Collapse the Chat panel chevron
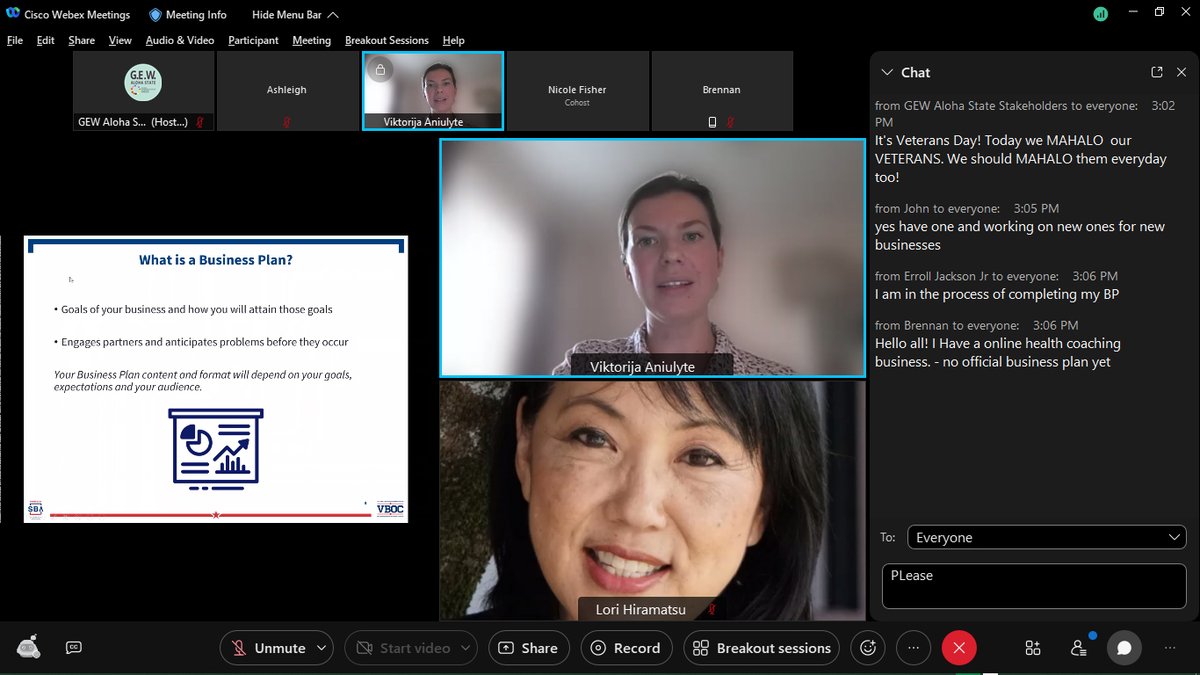This screenshot has width=1200, height=675. click(886, 72)
